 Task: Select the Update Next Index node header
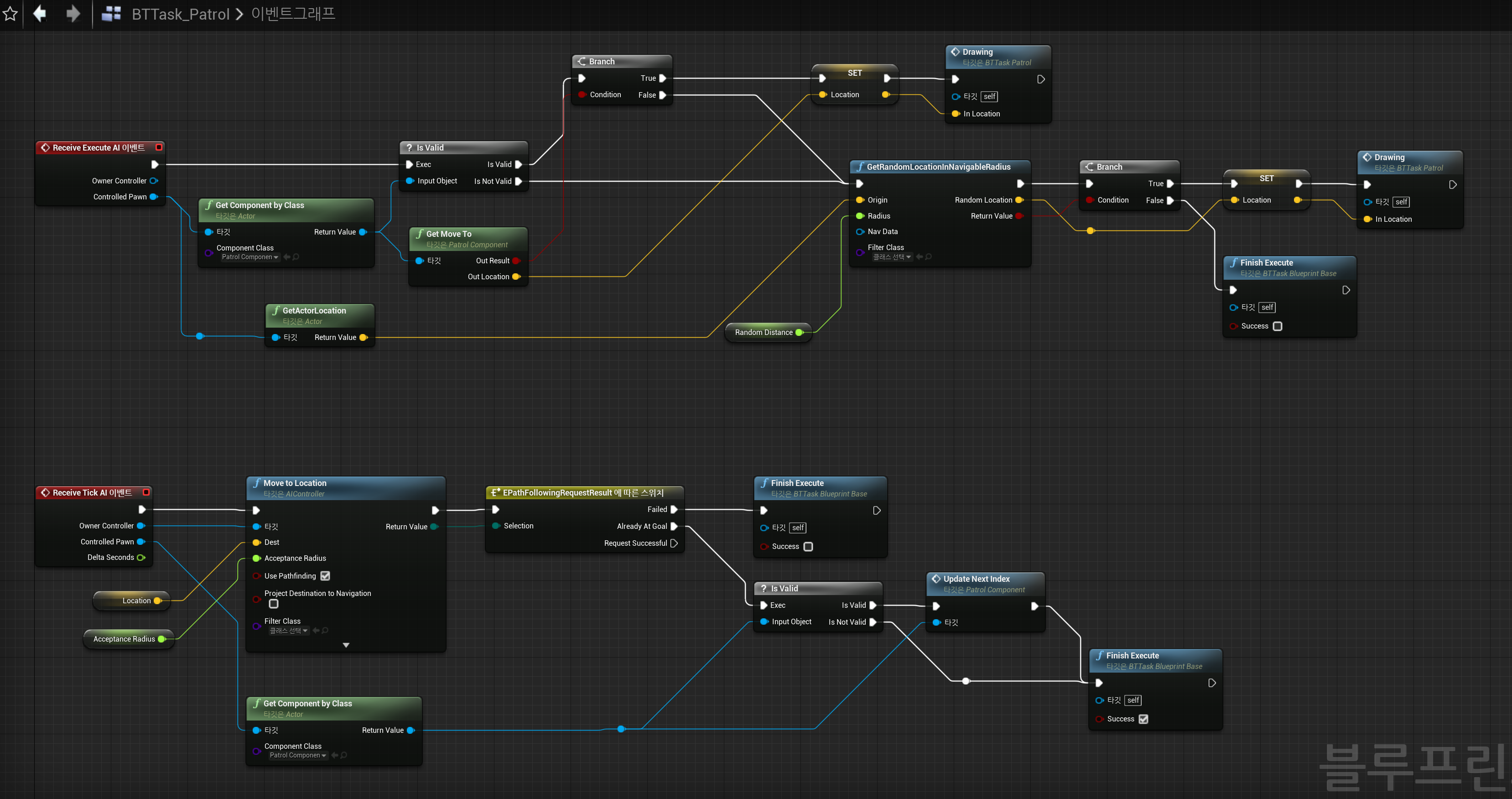point(976,579)
